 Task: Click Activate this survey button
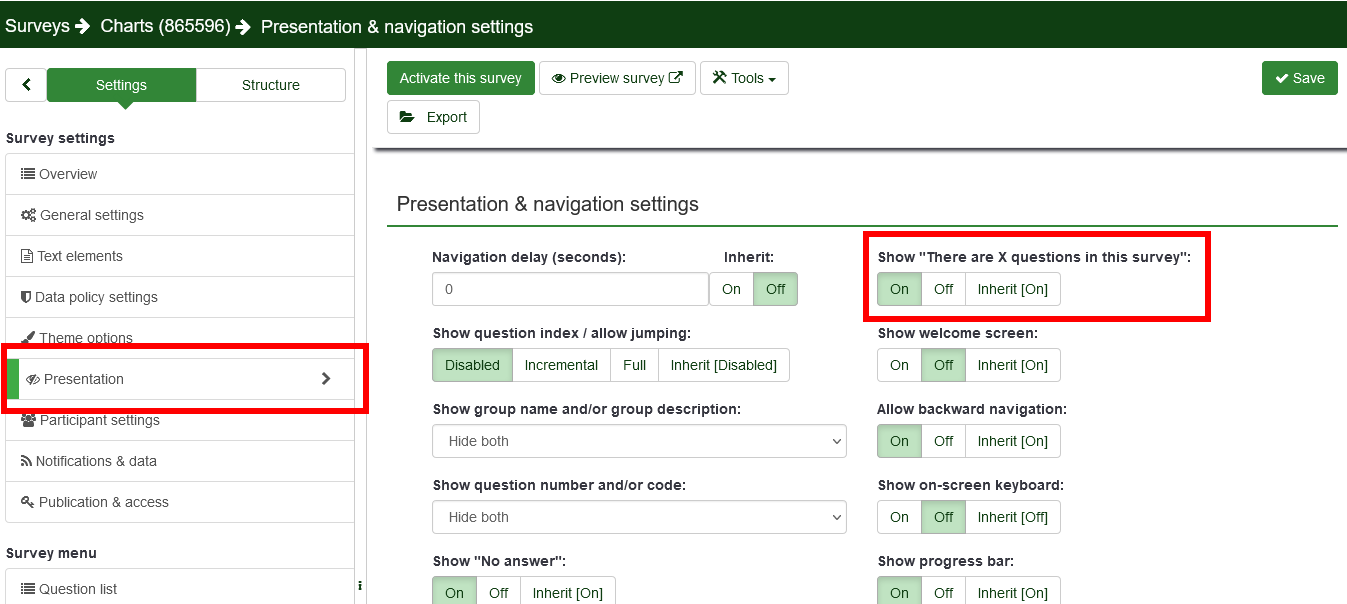460,78
